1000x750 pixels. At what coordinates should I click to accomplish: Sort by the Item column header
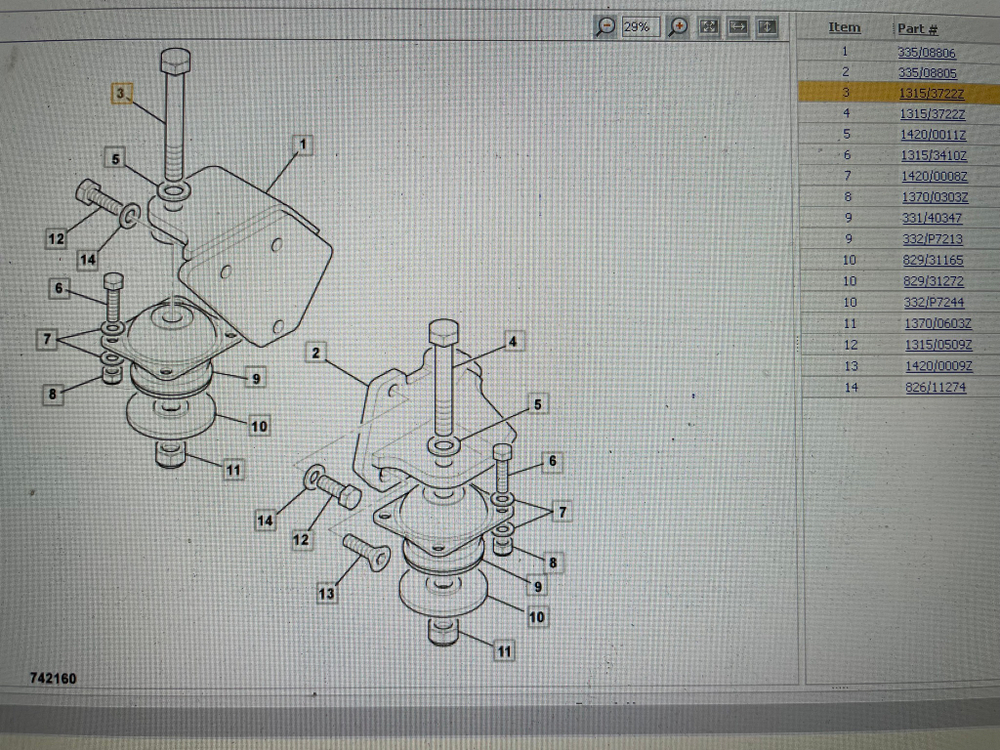(844, 28)
